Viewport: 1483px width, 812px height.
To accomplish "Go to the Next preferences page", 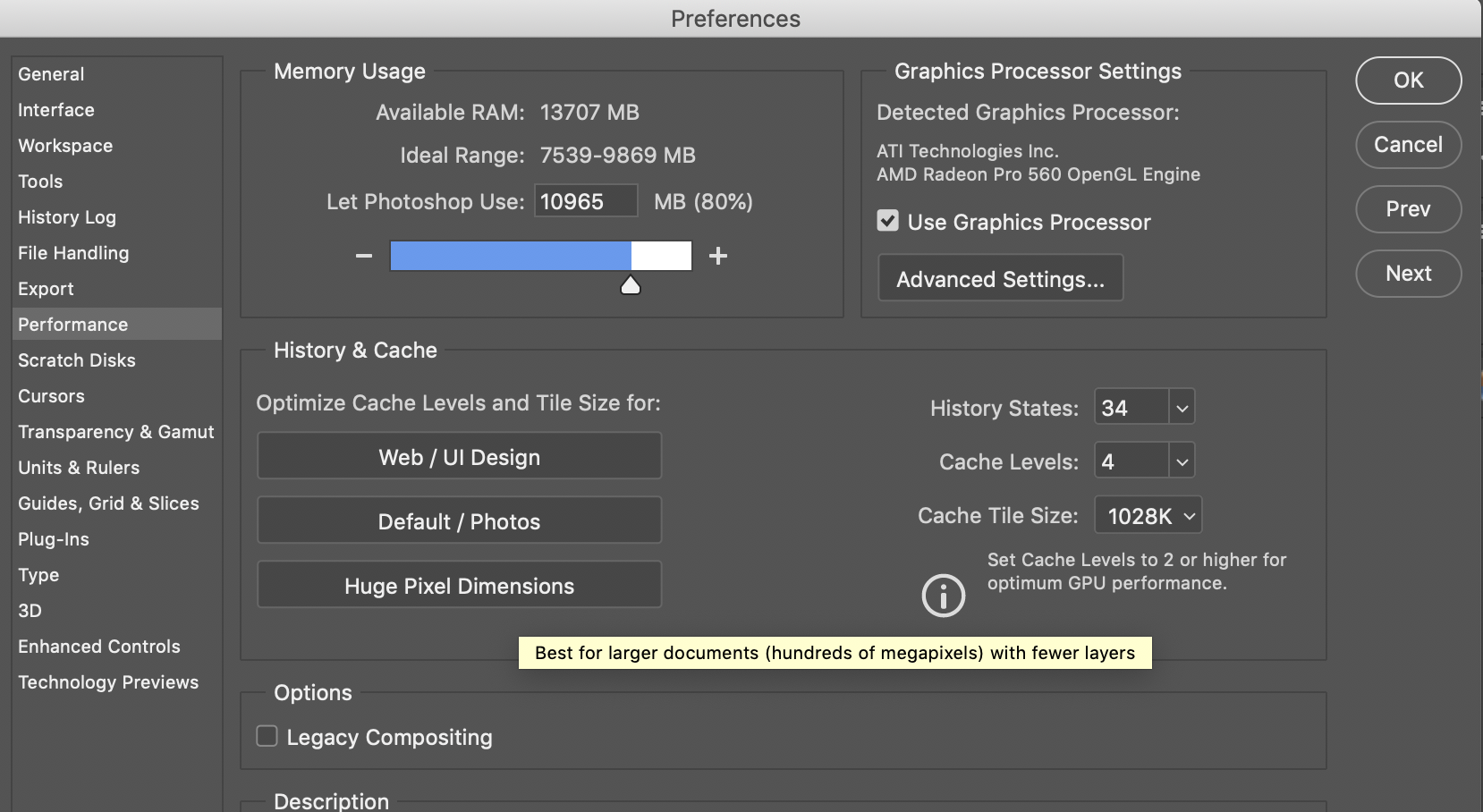I will click(1408, 274).
